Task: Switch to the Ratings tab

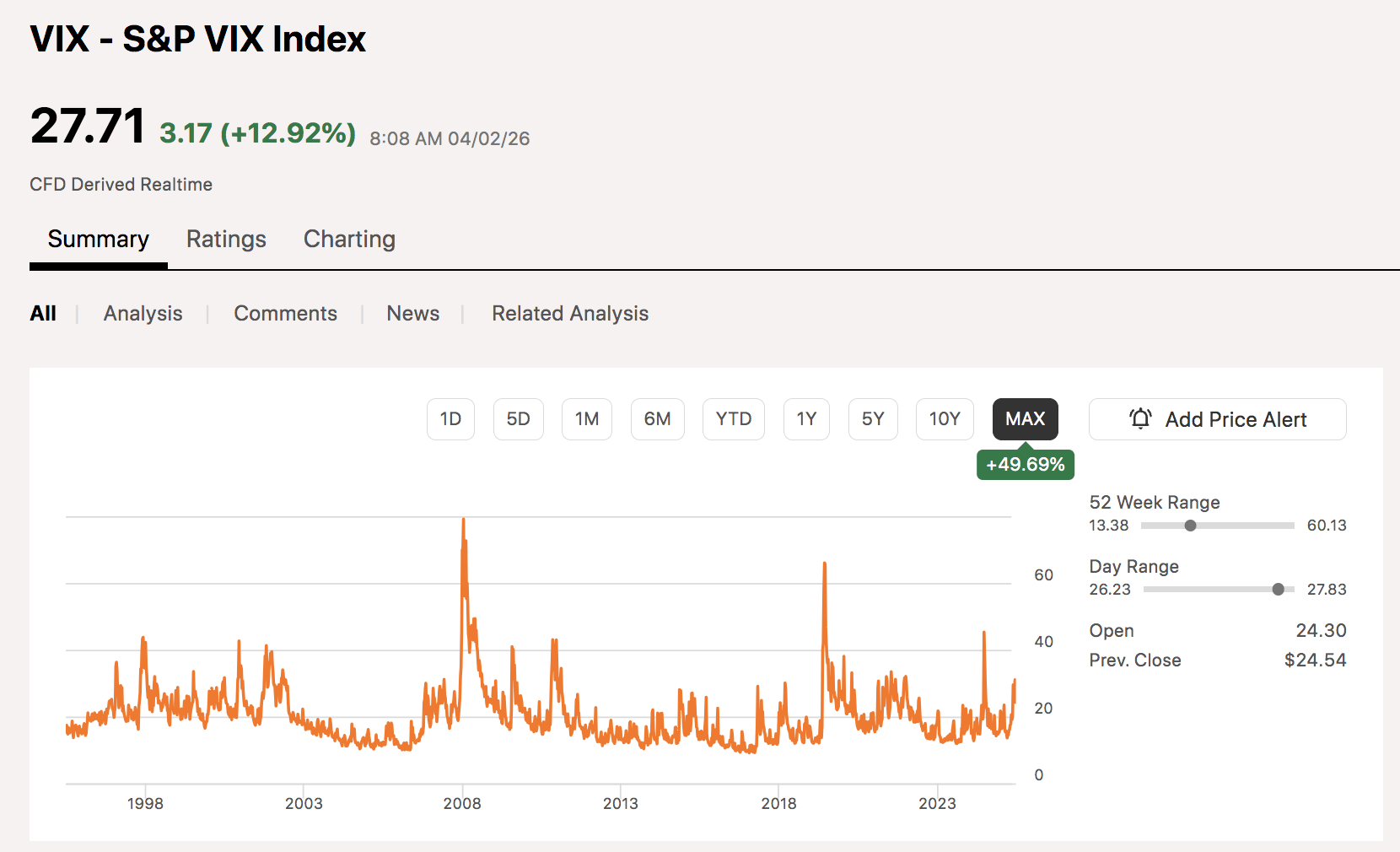Action: (x=226, y=240)
